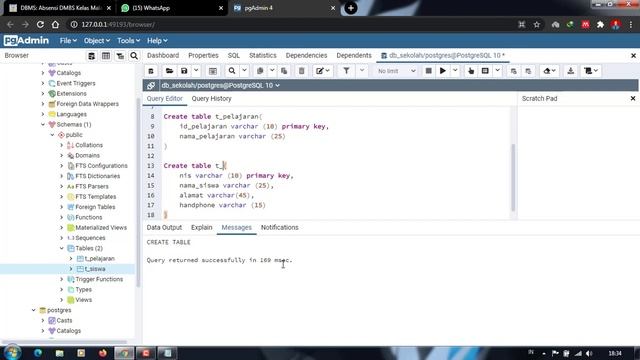Image resolution: width=640 pixels, height=360 pixels.
Task: Select the Sequences tree item
Action: pos(90,238)
